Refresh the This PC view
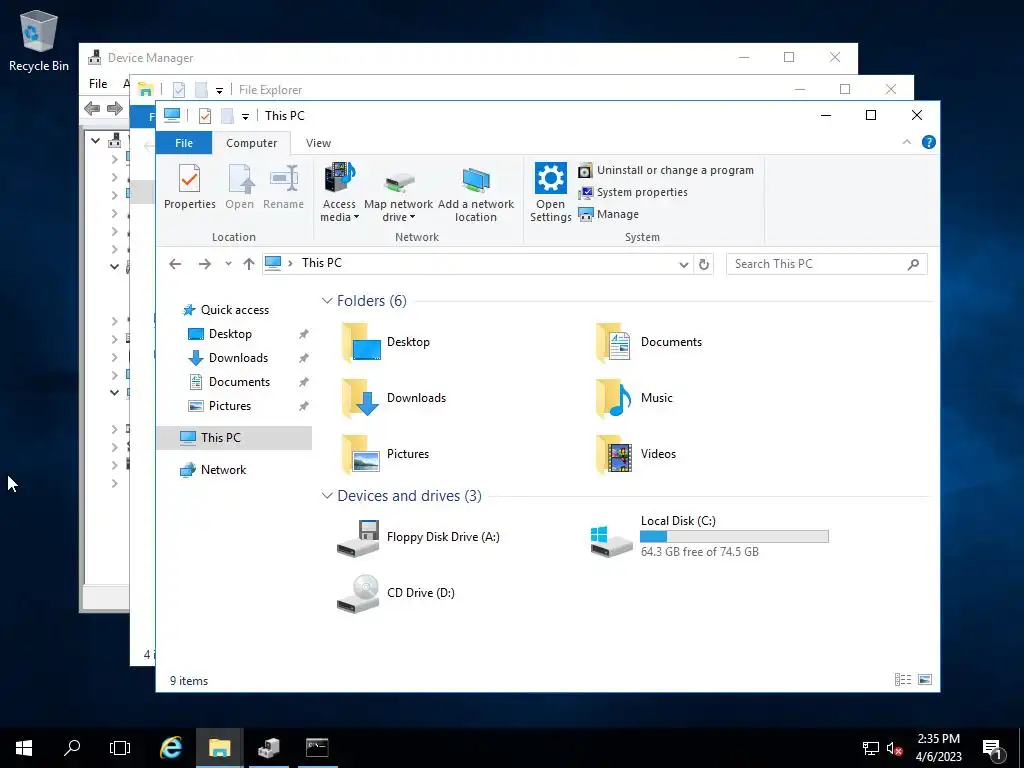Screen dimensions: 1024x768 click(x=703, y=264)
